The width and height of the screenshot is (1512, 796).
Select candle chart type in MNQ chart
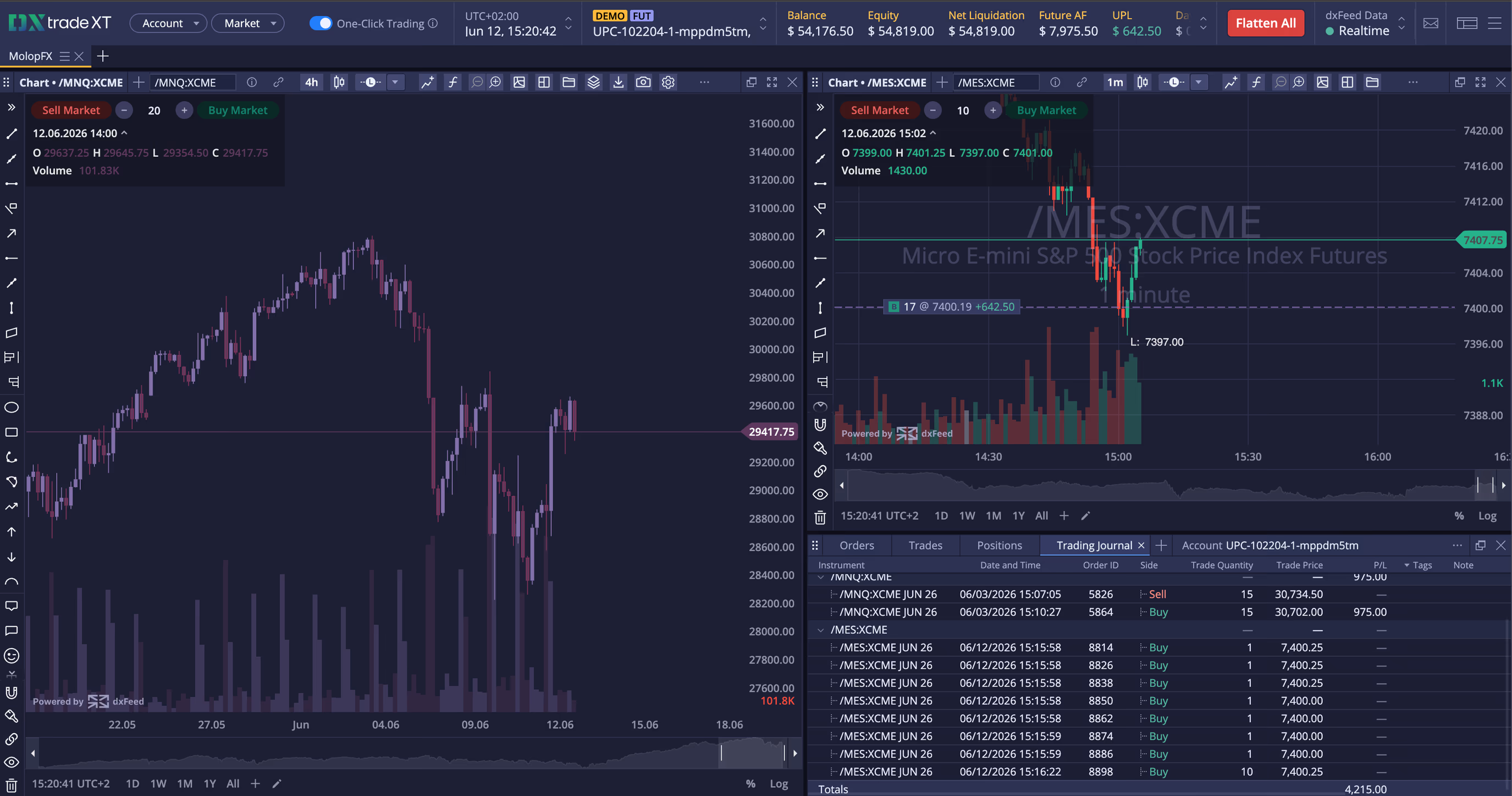point(339,83)
